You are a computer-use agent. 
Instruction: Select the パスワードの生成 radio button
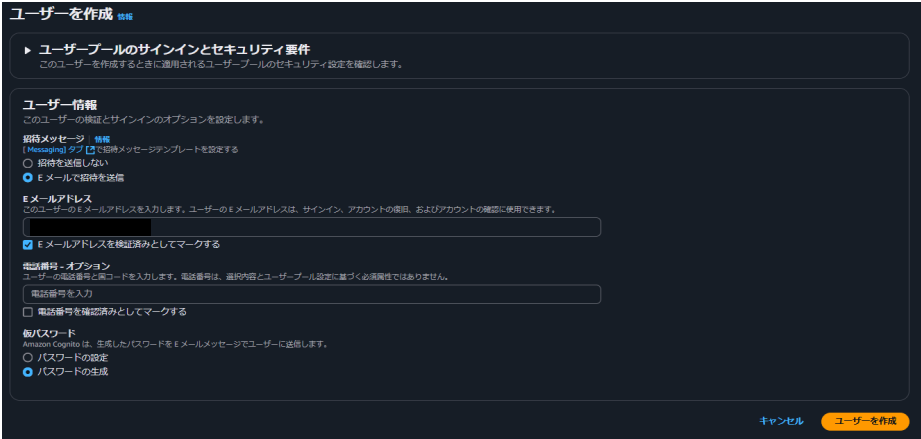coord(28,371)
